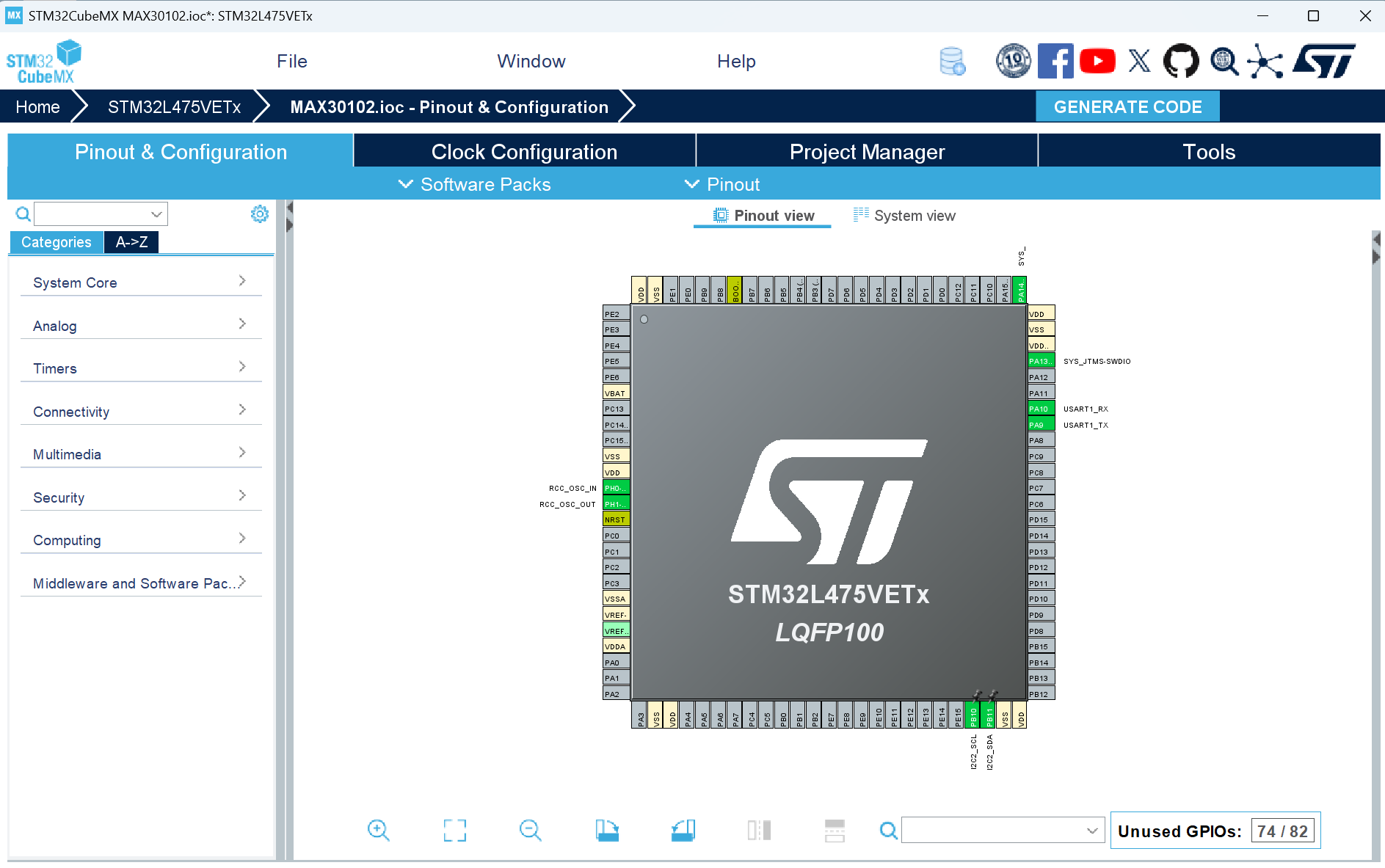Open the database update icon
Image resolution: width=1385 pixels, height=868 pixels.
coord(953,62)
